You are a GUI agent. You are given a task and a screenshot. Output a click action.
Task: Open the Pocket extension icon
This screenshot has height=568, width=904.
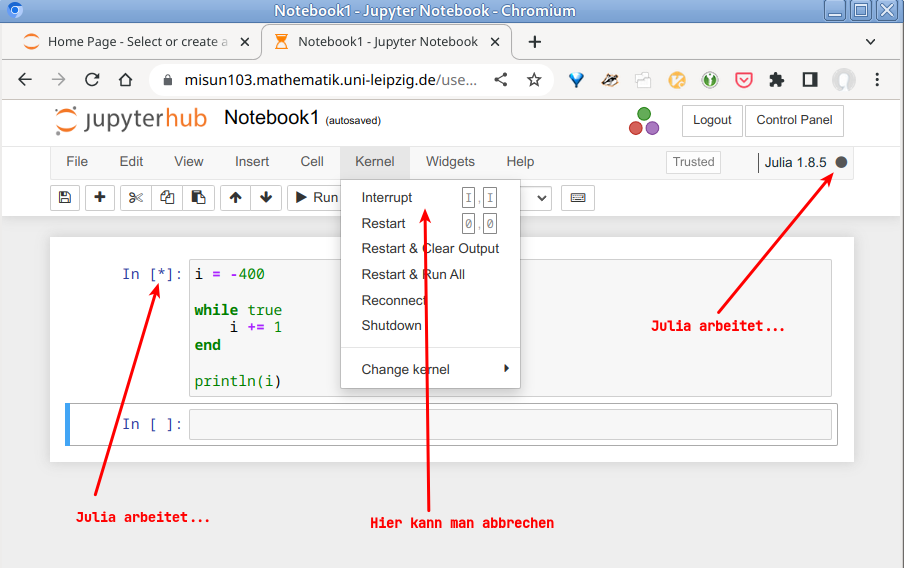(x=744, y=80)
